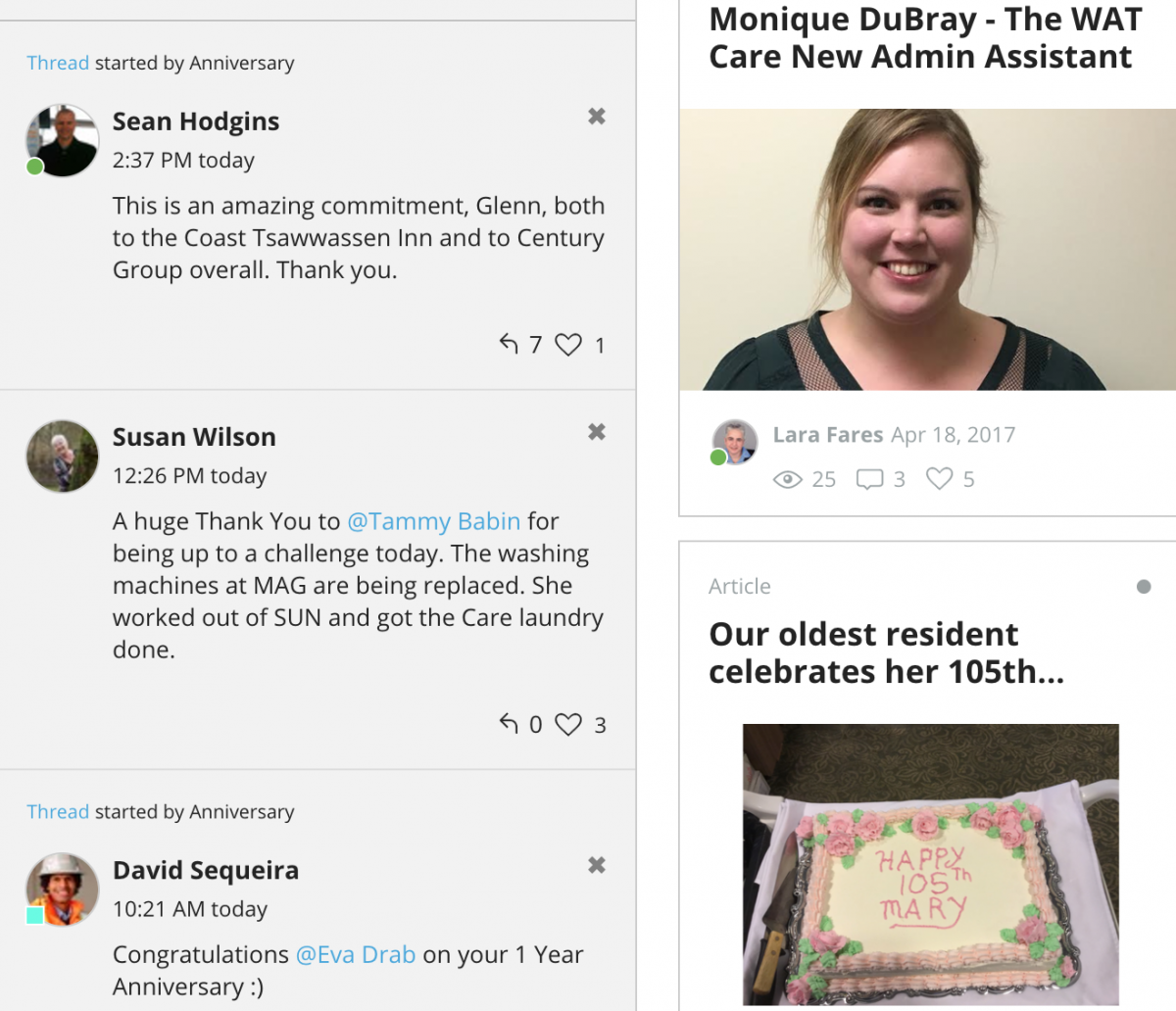Open the oldest resident 105th article title
This screenshot has height=1011, width=1176.
click(886, 652)
